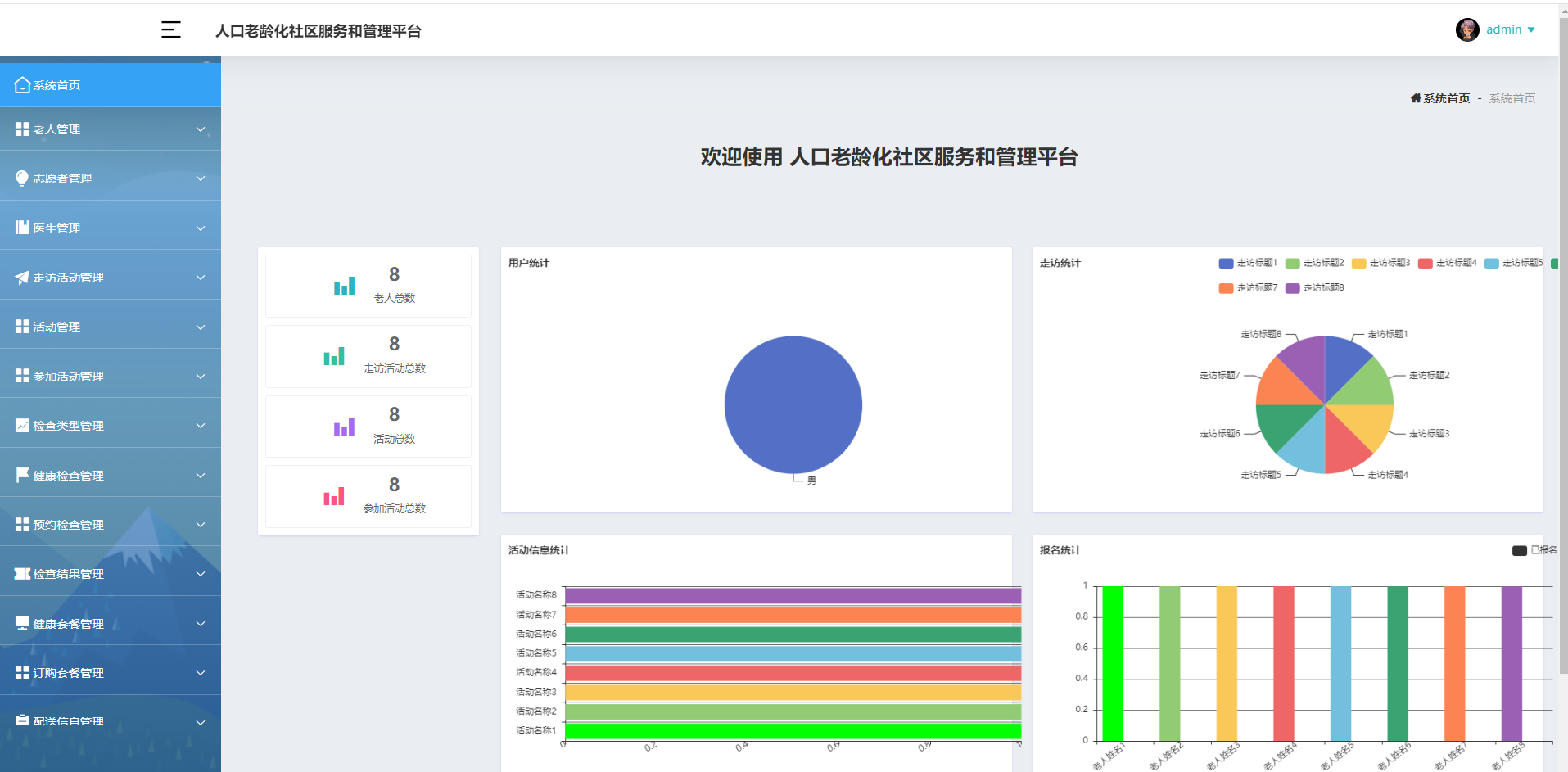This screenshot has height=772, width=1568.
Task: Toggle the sidebar with the hamburger icon
Action: point(170,30)
